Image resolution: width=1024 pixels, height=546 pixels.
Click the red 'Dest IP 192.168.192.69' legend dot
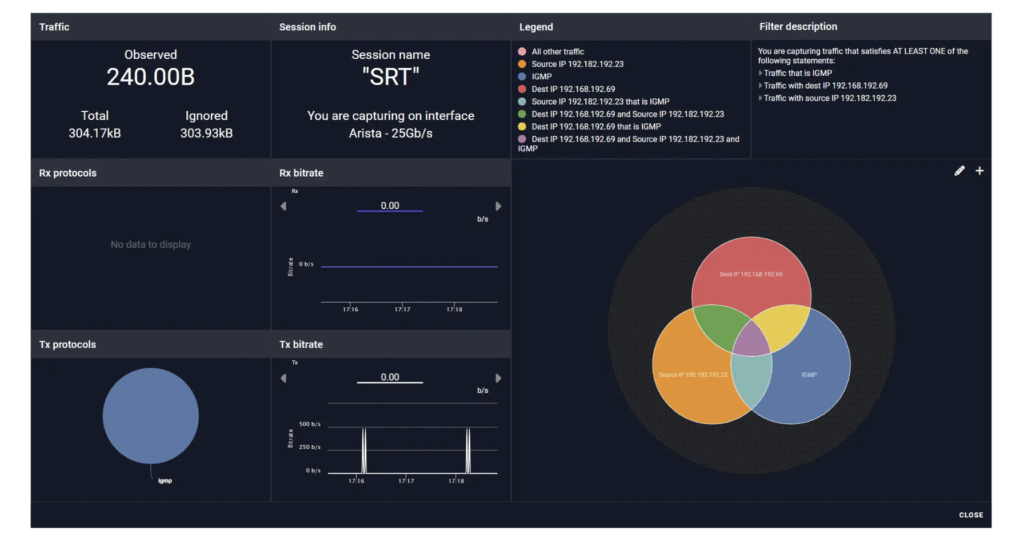point(522,89)
